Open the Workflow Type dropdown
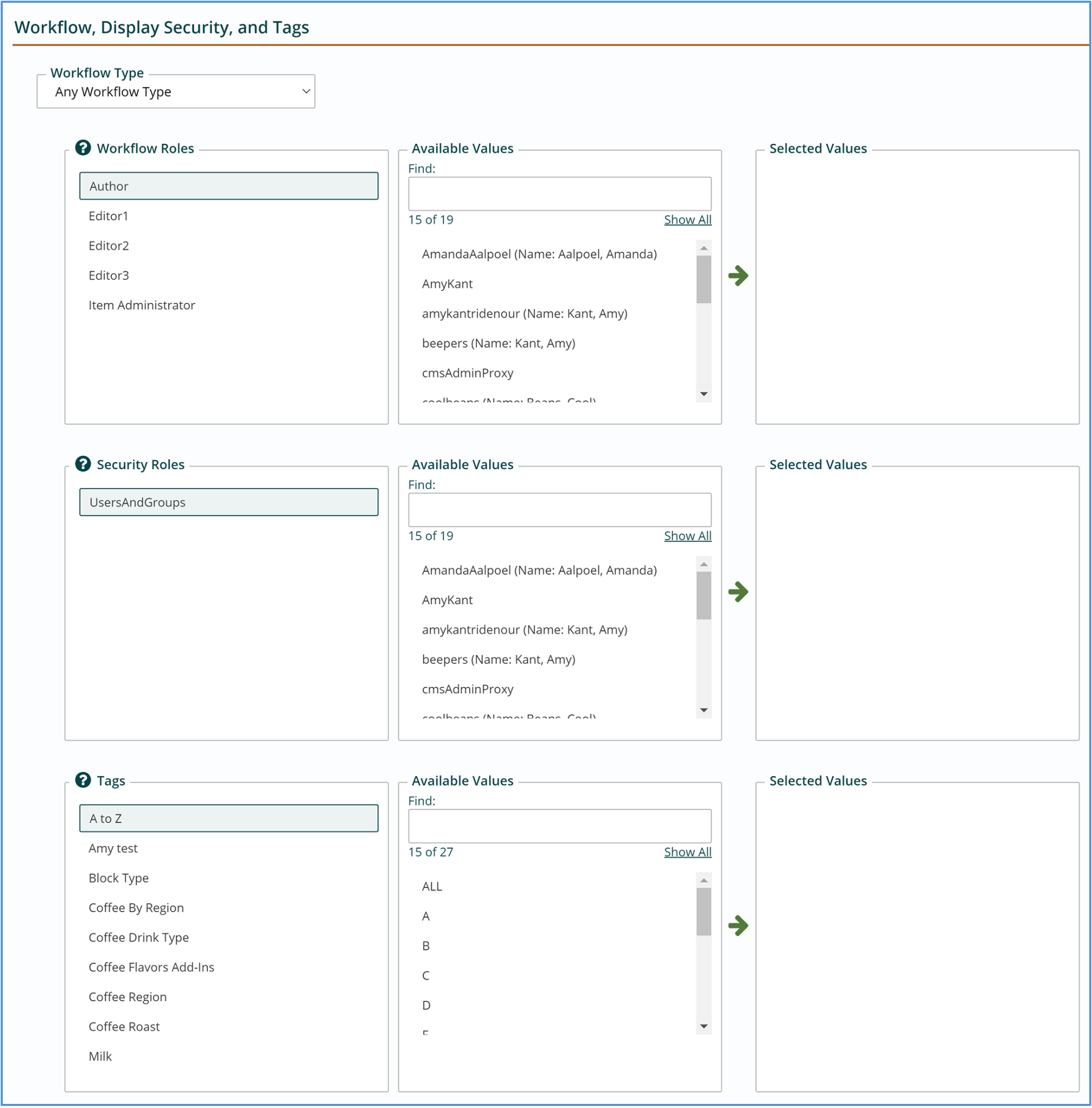 click(x=176, y=92)
